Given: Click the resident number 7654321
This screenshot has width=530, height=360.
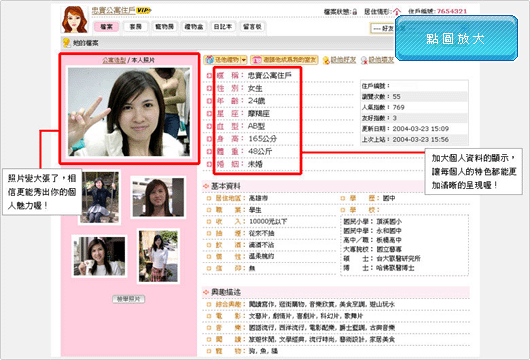Looking at the screenshot, I should (452, 11).
